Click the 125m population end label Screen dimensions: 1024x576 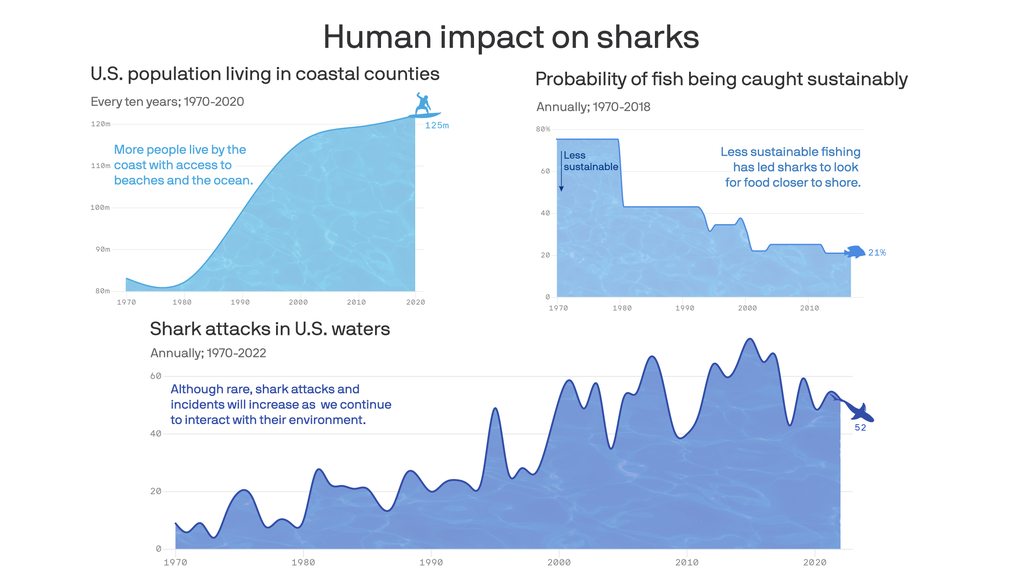(437, 126)
